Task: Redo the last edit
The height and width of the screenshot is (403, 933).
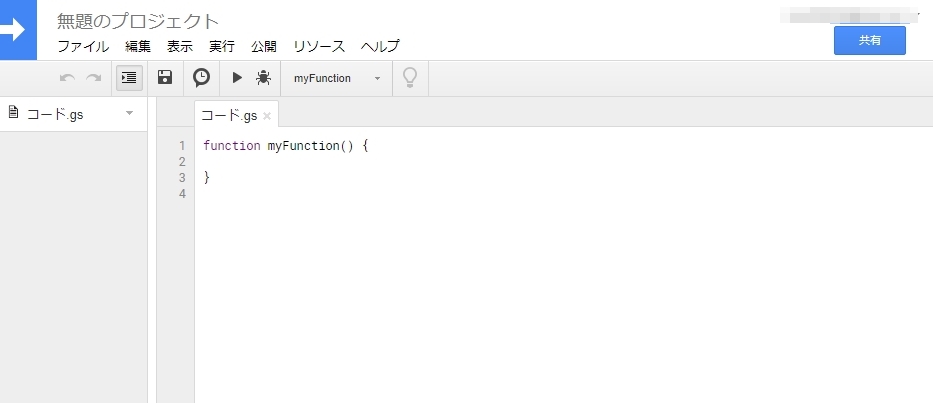Action: click(93, 78)
